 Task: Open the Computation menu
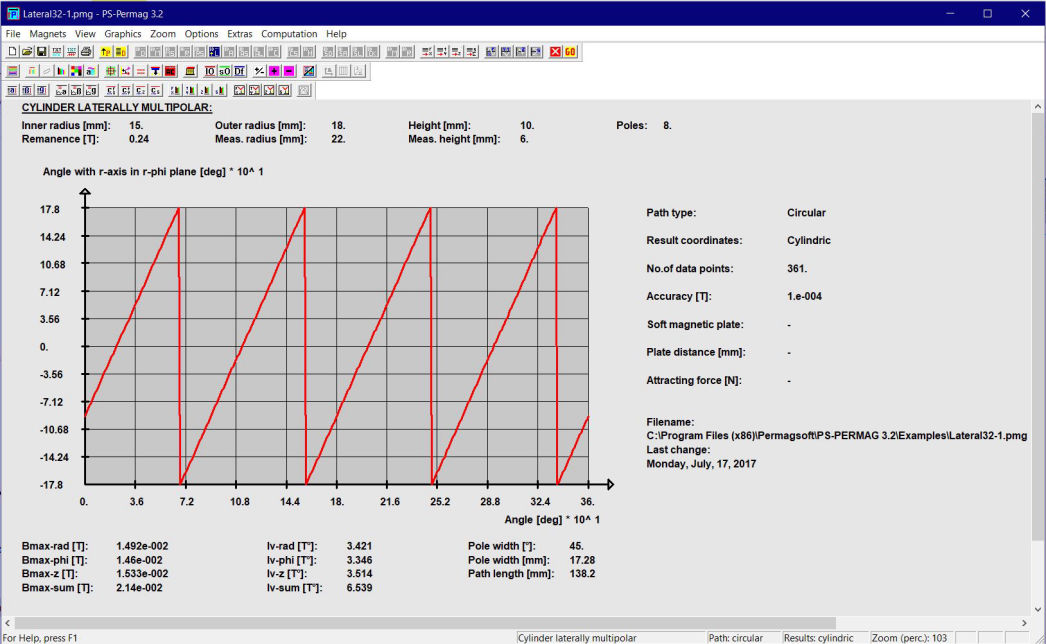[x=288, y=34]
